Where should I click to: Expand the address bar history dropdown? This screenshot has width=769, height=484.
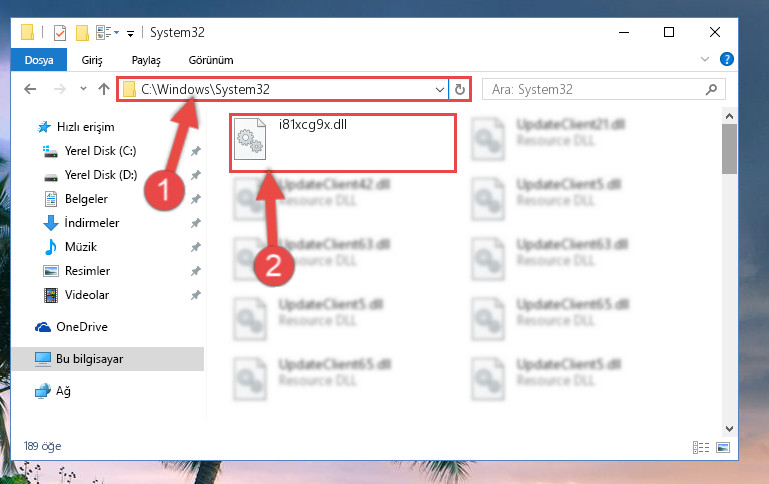[439, 90]
